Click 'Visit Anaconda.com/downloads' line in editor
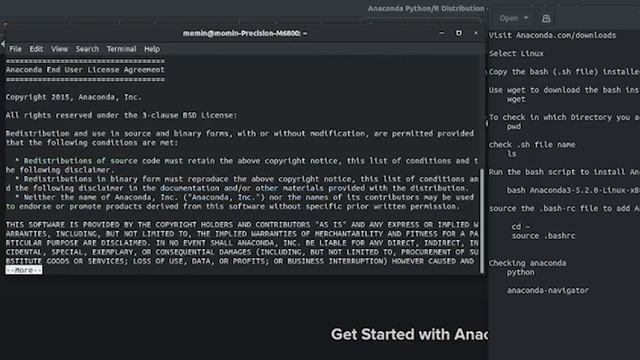The height and width of the screenshot is (360, 640). click(x=552, y=36)
